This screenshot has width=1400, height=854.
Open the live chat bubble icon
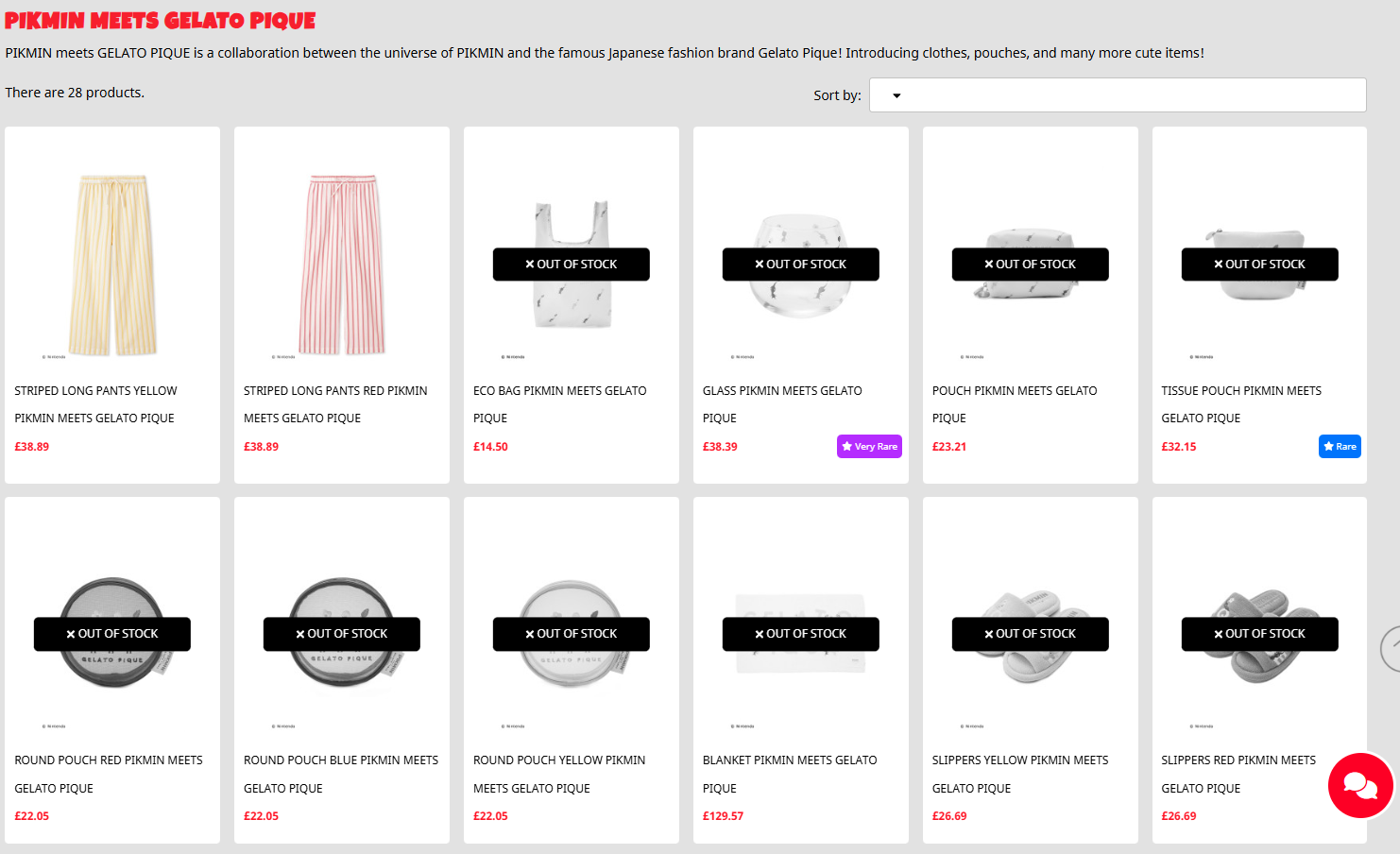click(1360, 785)
